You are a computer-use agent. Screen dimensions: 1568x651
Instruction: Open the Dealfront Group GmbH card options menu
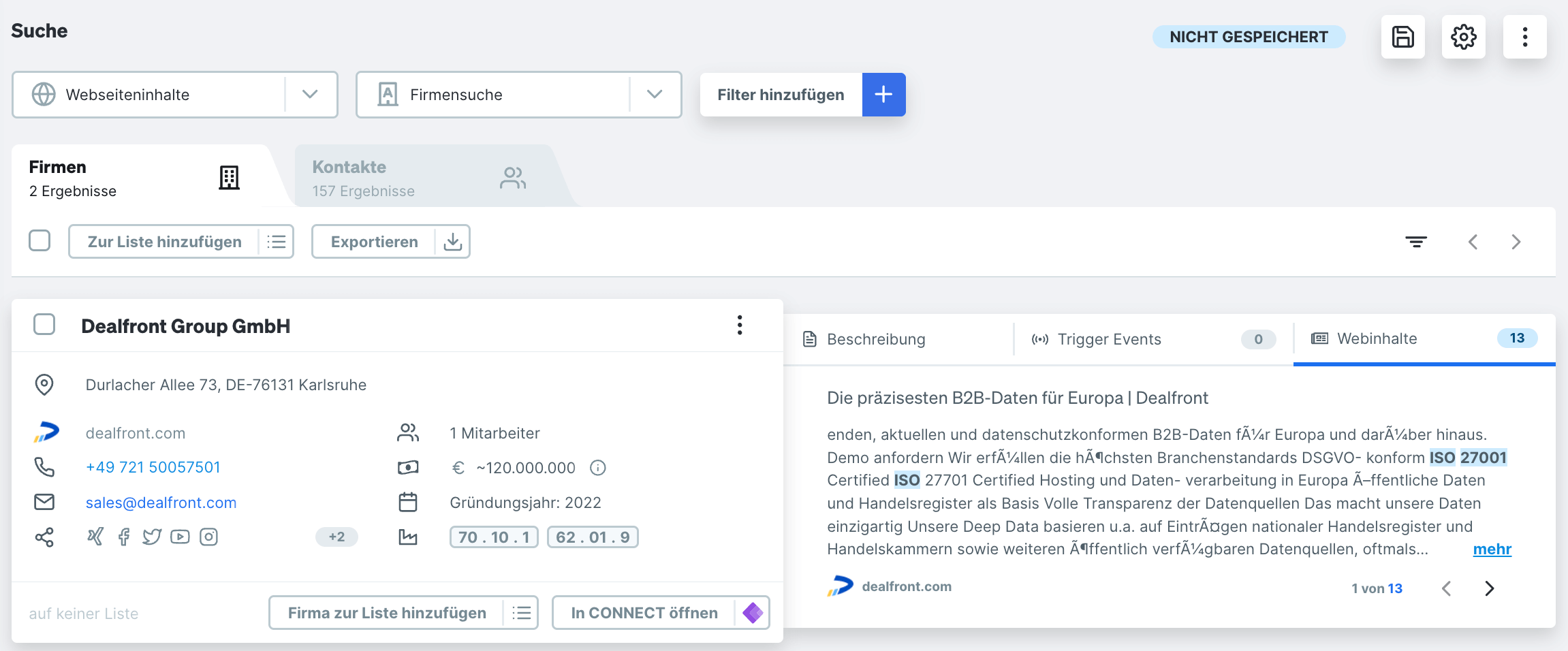tap(740, 325)
